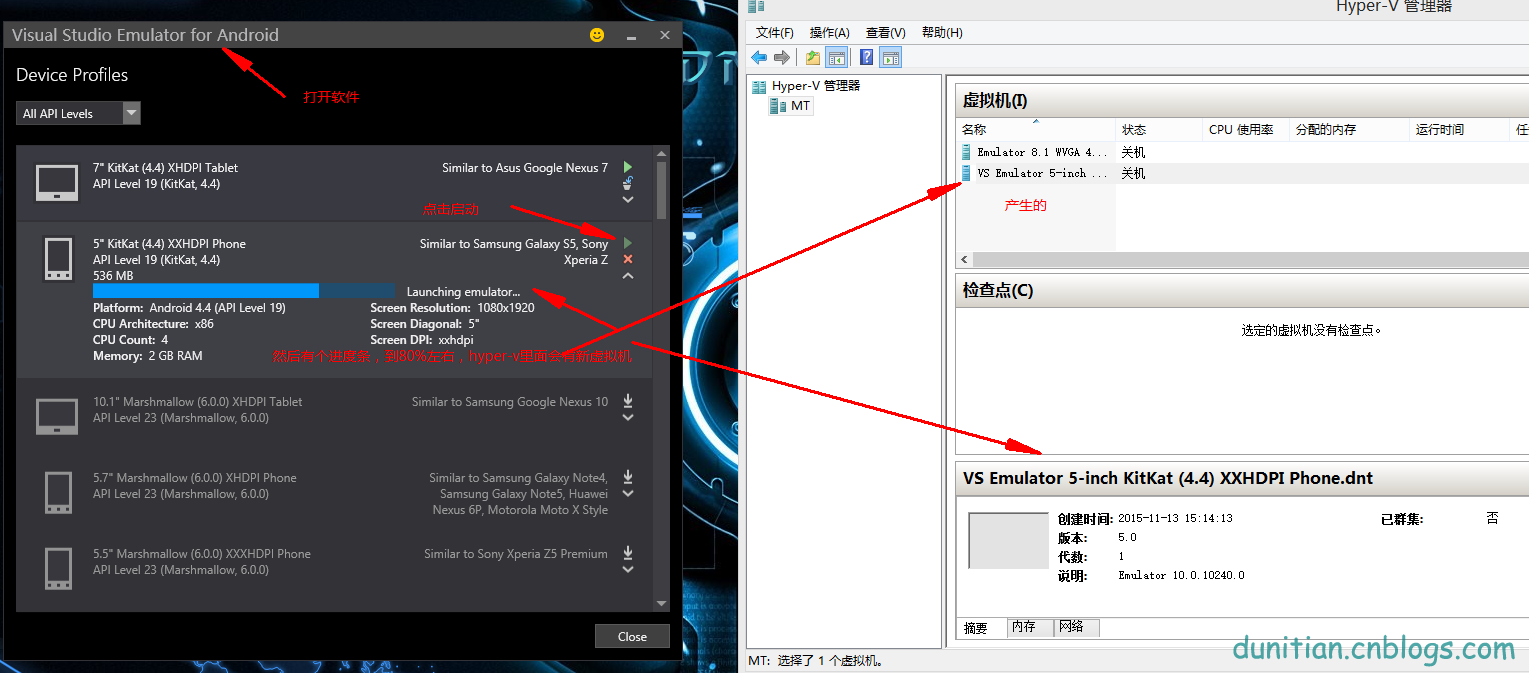Collapse the 5" KitKat XXHDPI Phone details
This screenshot has width=1529, height=673.
point(627,276)
